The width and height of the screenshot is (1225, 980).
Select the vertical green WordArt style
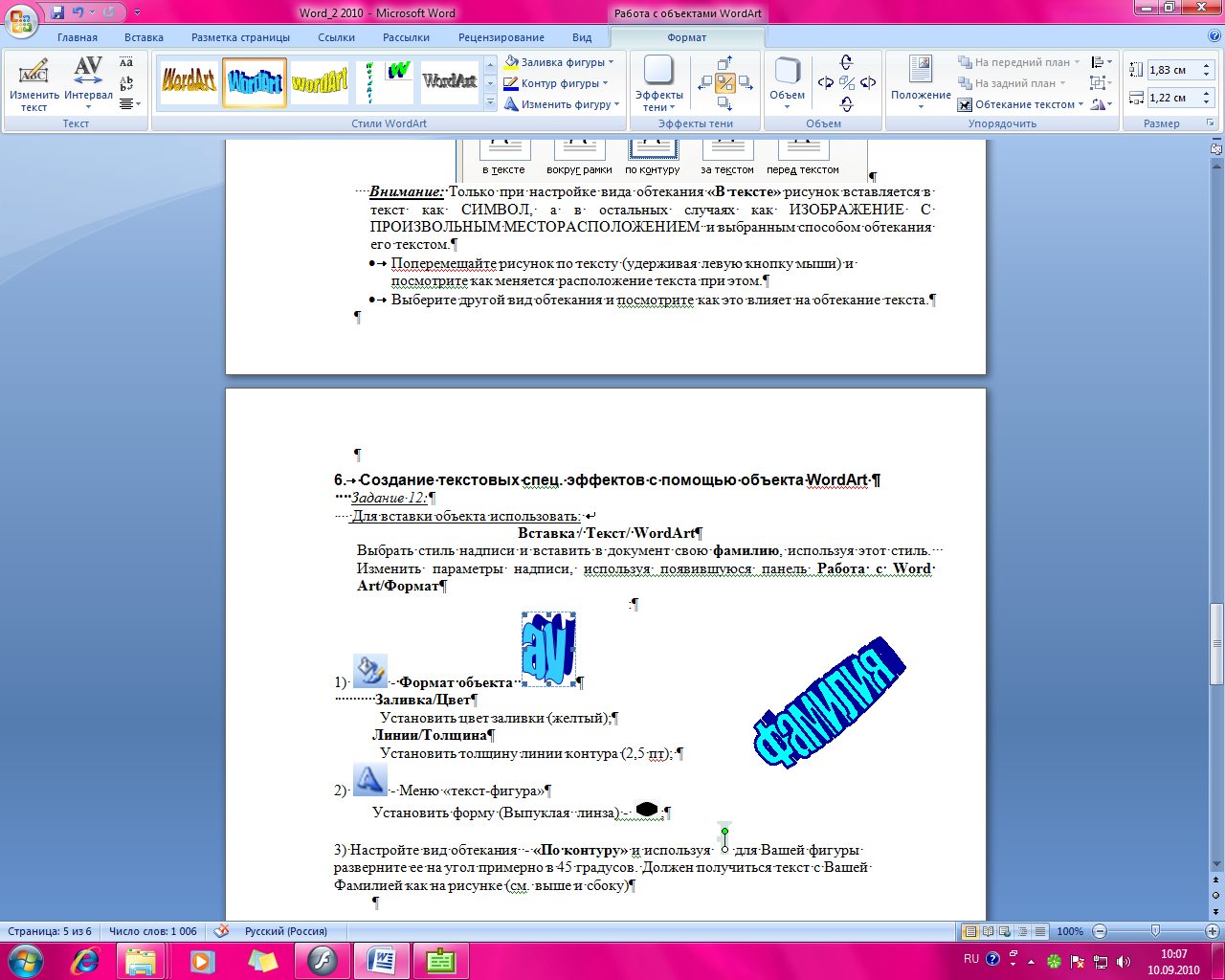pyautogui.click(x=384, y=81)
